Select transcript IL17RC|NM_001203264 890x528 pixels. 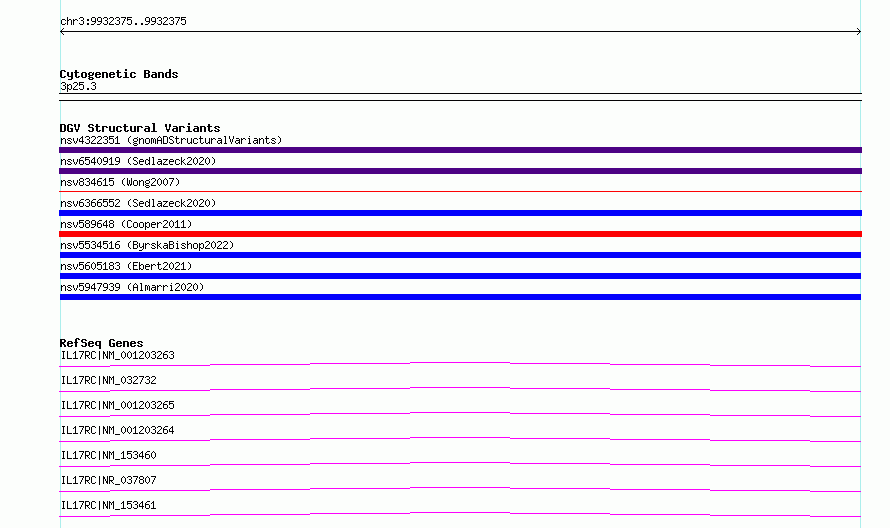117,430
